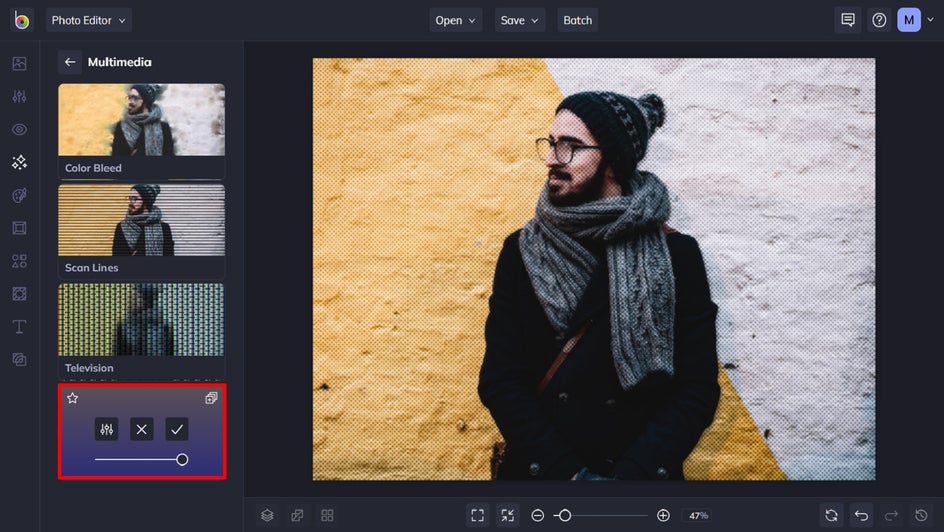Click the duplicate layer icon in effect card
Screen dimensions: 944x532
click(x=211, y=398)
